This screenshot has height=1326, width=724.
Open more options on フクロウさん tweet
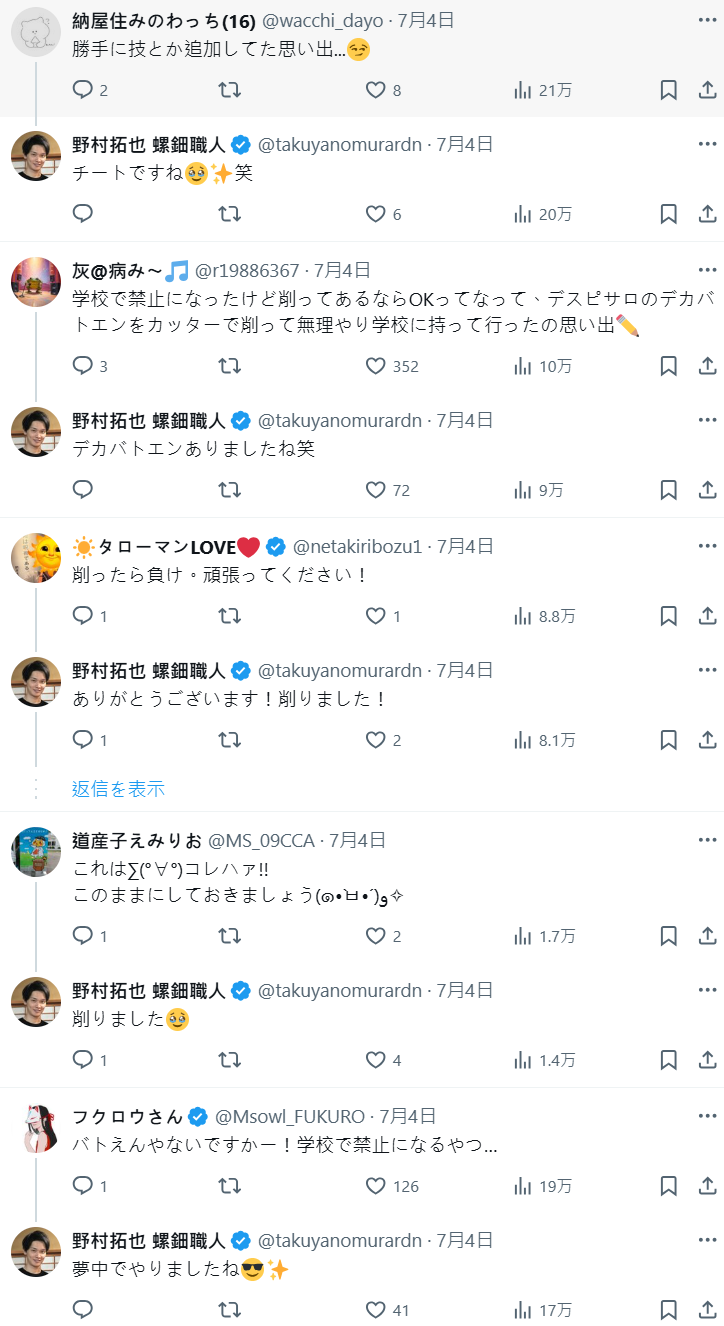click(707, 1116)
